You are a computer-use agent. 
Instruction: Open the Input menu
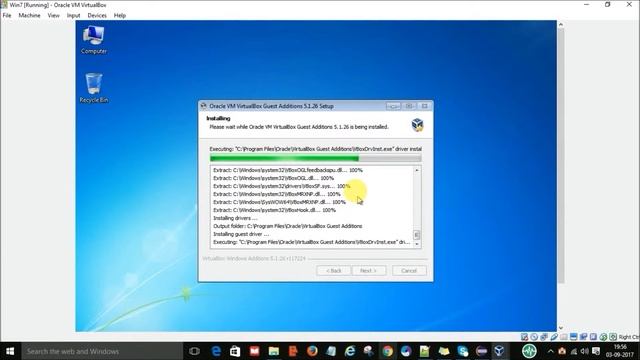click(73, 16)
